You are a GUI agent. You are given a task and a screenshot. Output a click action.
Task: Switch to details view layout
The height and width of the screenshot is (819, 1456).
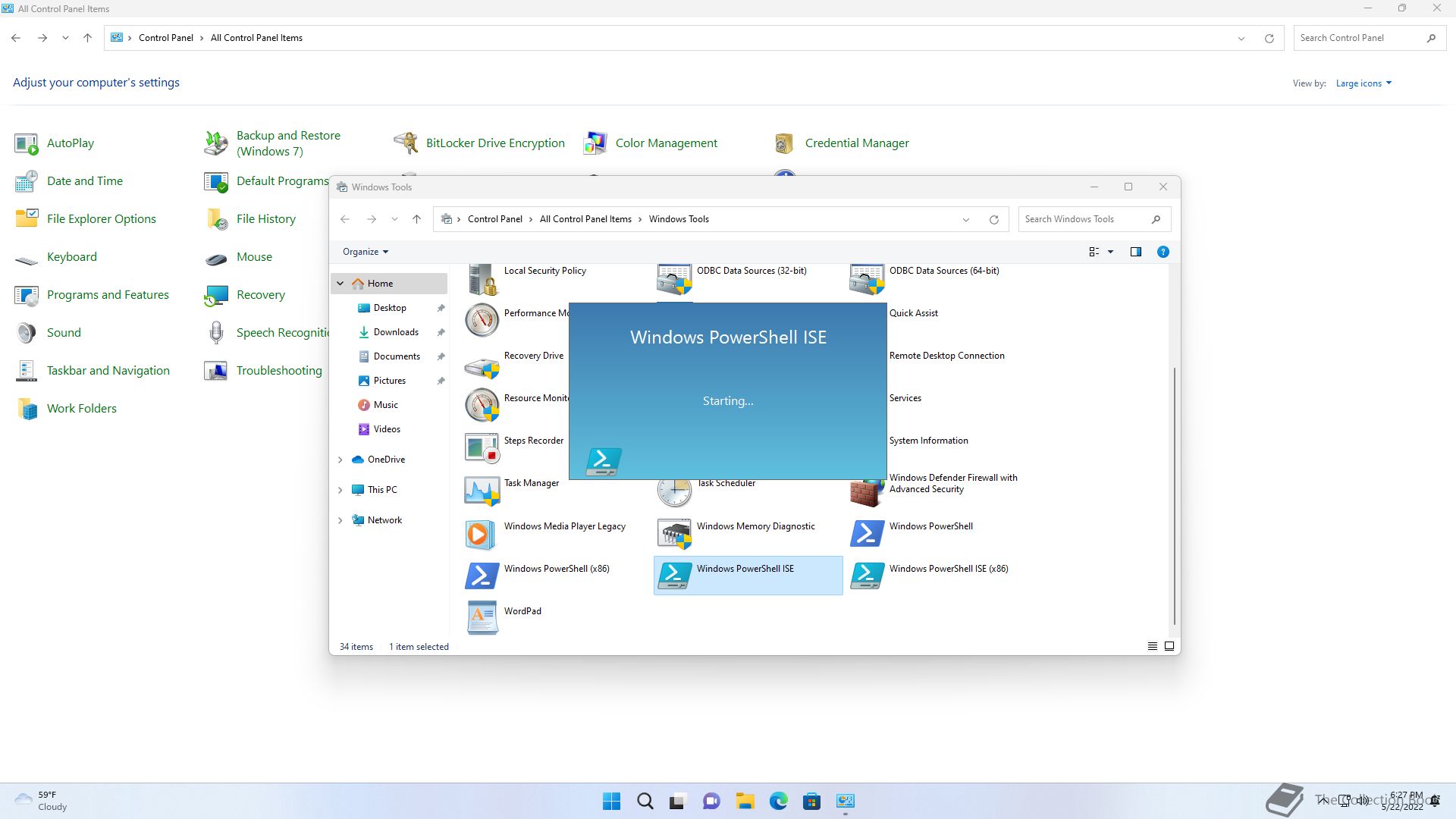[x=1152, y=646]
